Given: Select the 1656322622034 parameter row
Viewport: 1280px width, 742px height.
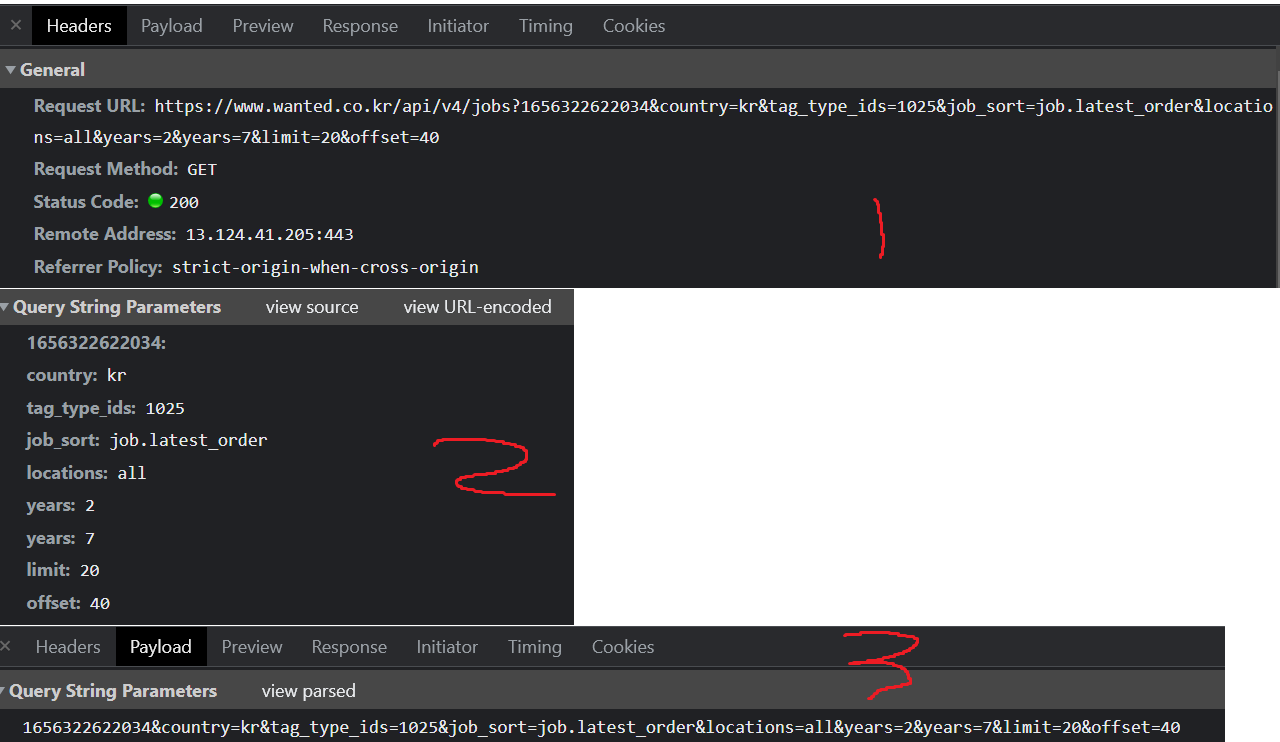Looking at the screenshot, I should (x=96, y=343).
